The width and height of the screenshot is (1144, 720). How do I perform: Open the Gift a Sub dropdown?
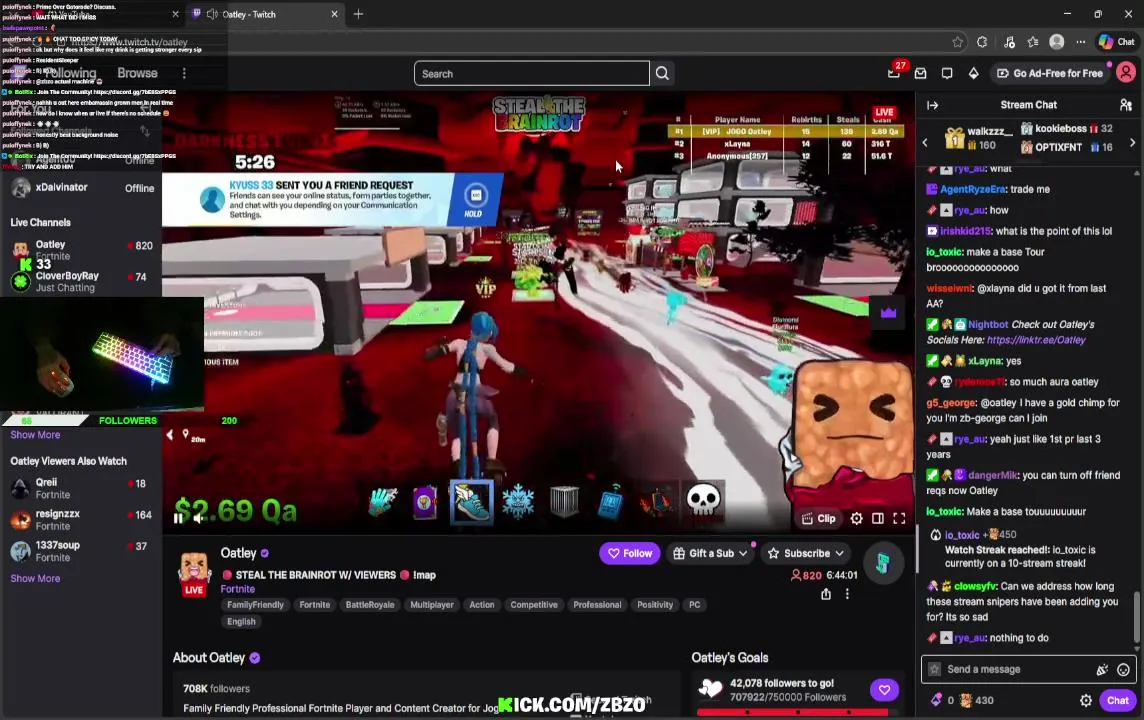point(710,554)
